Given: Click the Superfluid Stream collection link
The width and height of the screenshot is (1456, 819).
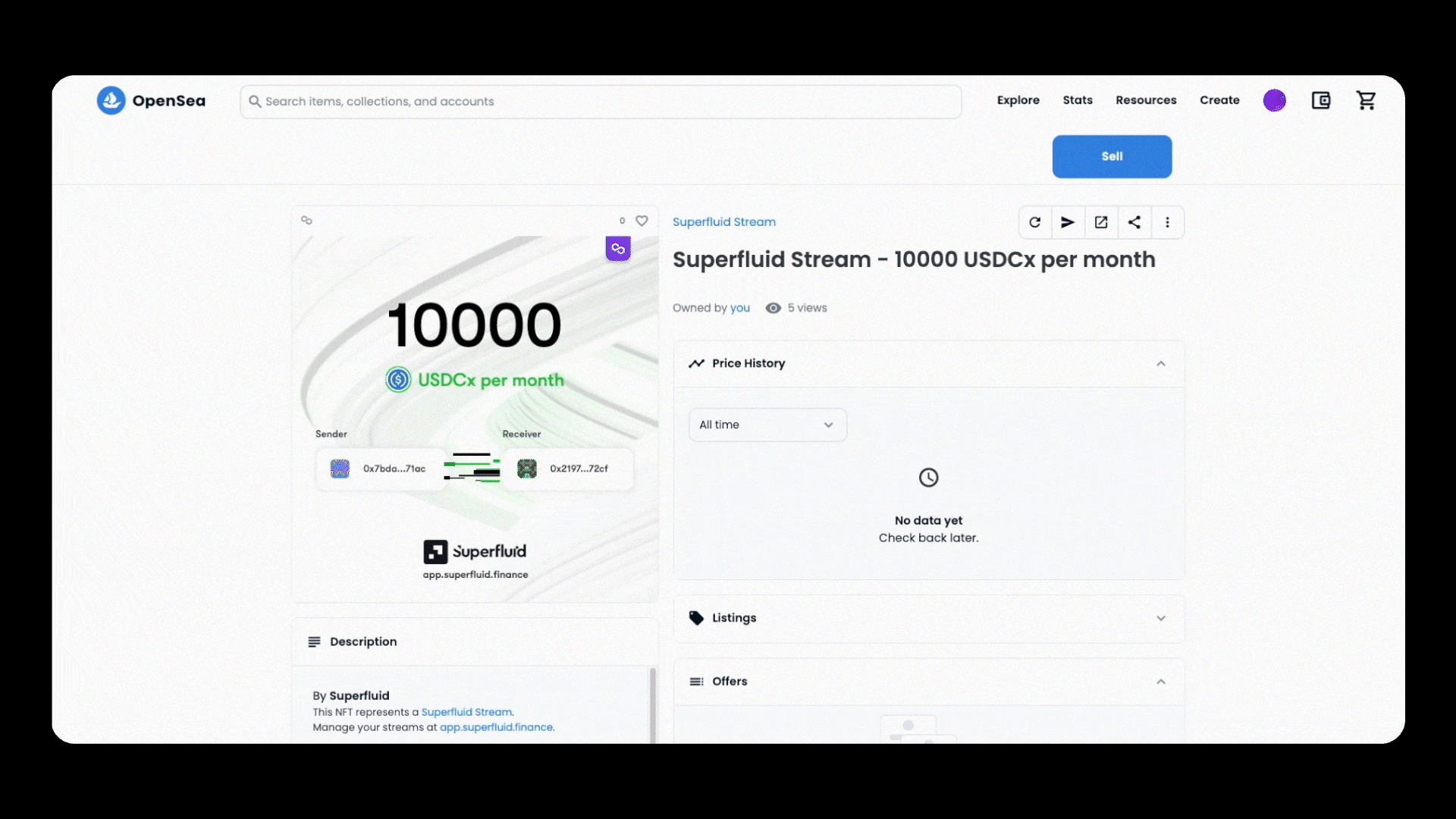Looking at the screenshot, I should click(724, 222).
